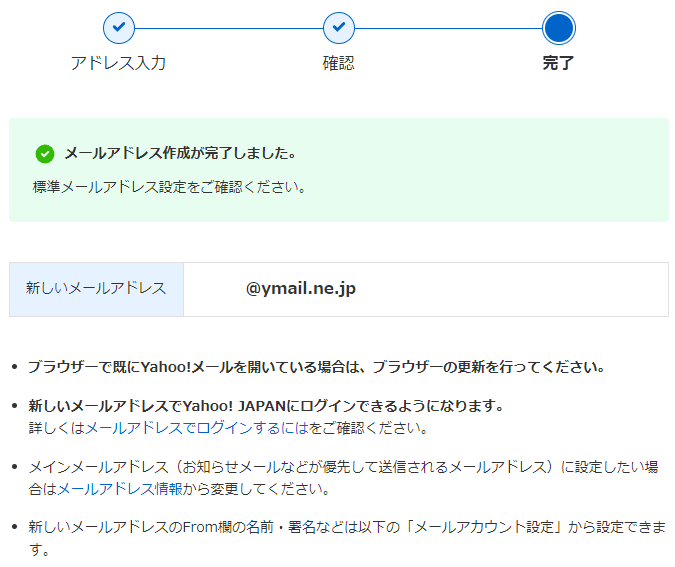Open the メールアドレス情報 link

point(120,489)
